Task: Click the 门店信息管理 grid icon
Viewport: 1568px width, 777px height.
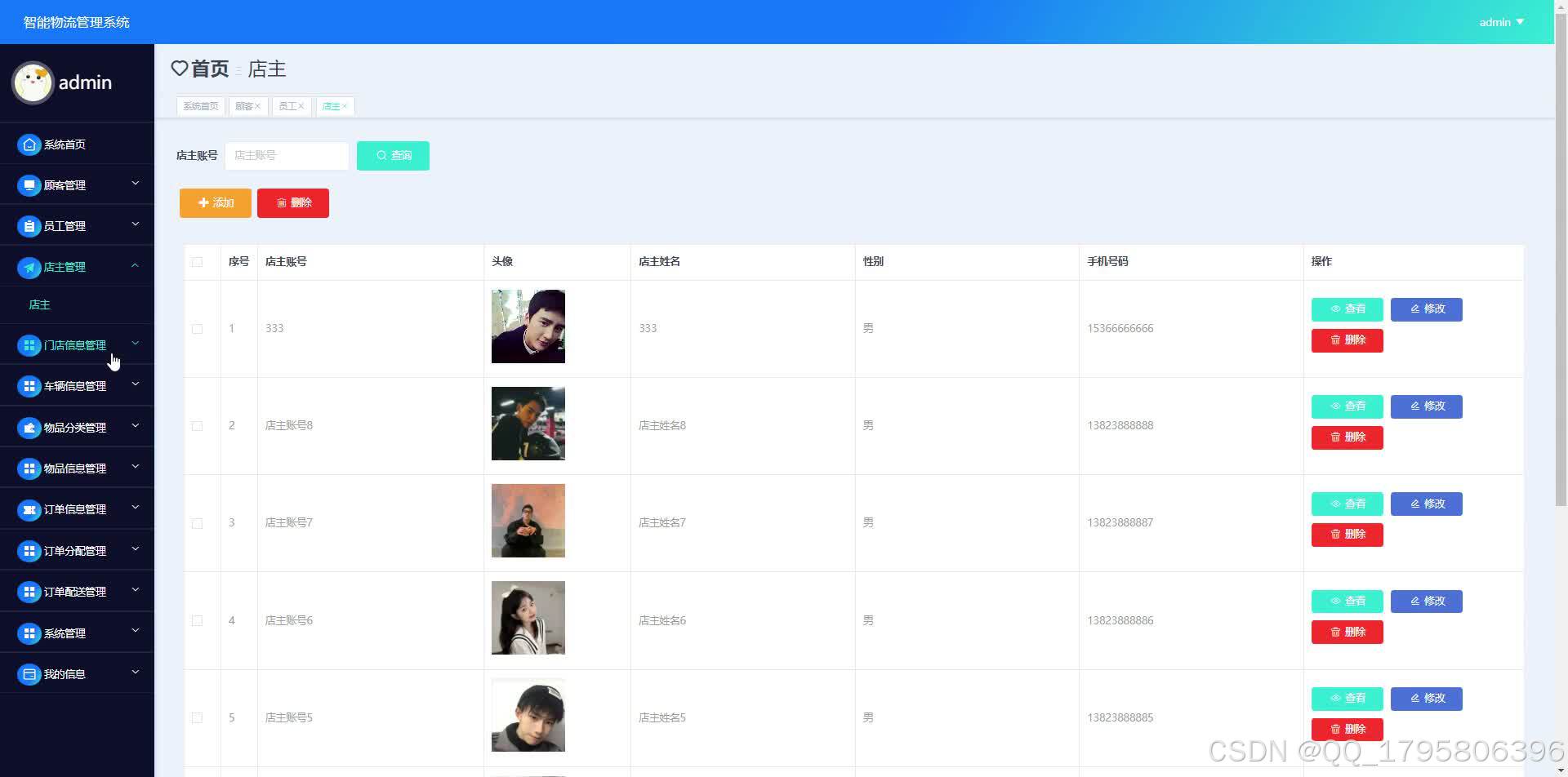Action: click(29, 345)
